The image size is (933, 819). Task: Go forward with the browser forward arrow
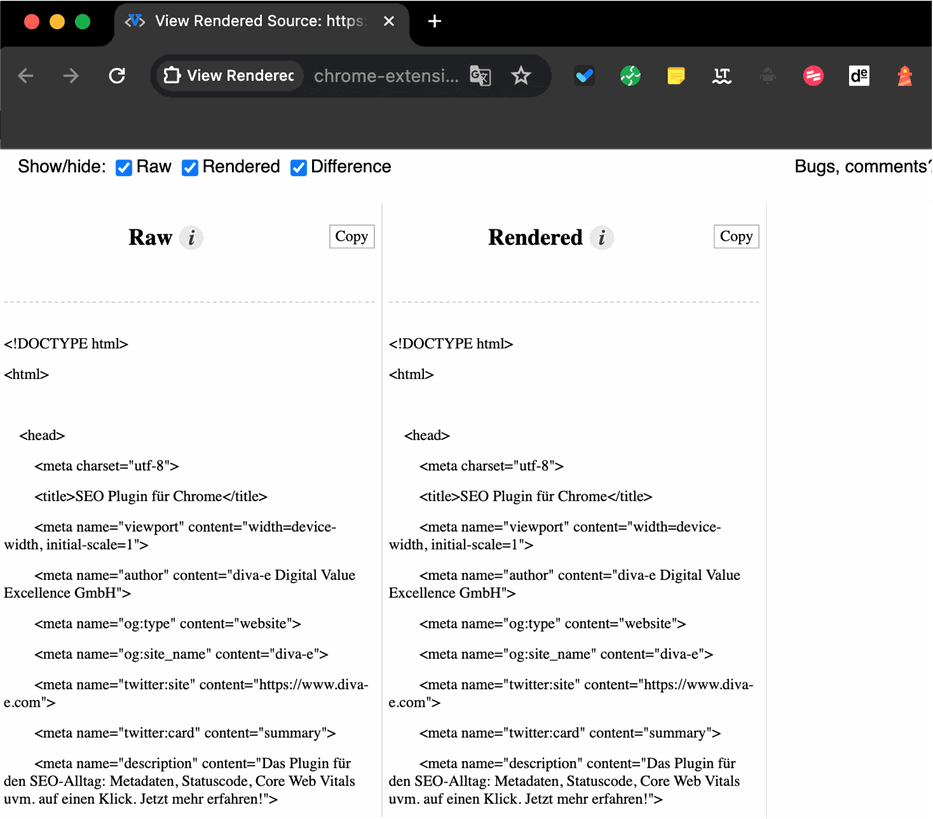click(71, 76)
